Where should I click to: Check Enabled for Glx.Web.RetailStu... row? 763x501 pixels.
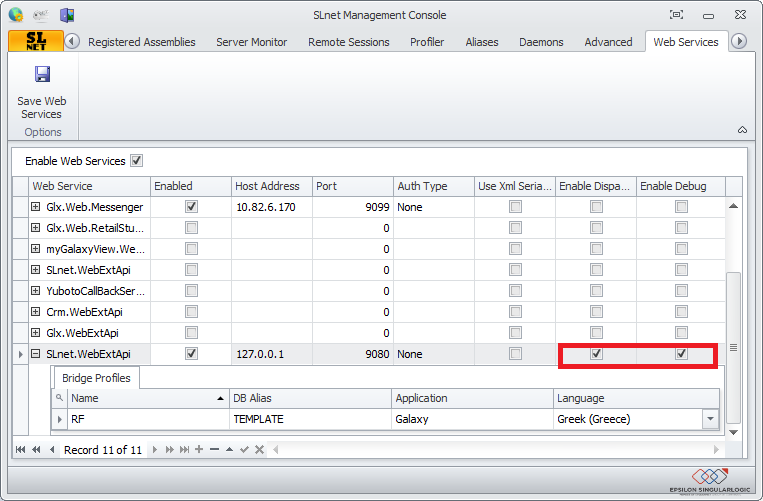[x=191, y=228]
